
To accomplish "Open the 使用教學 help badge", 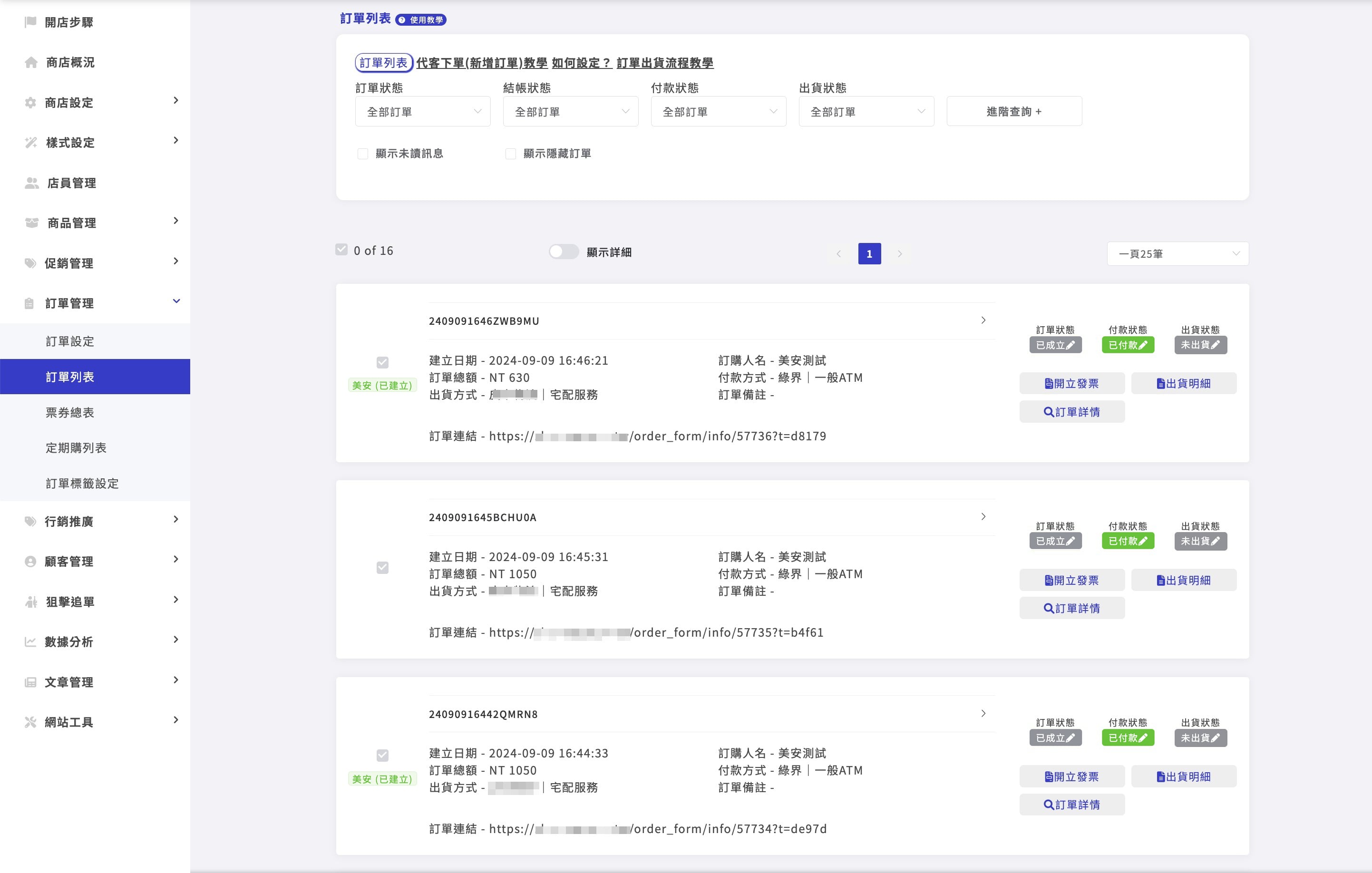I will click(420, 20).
